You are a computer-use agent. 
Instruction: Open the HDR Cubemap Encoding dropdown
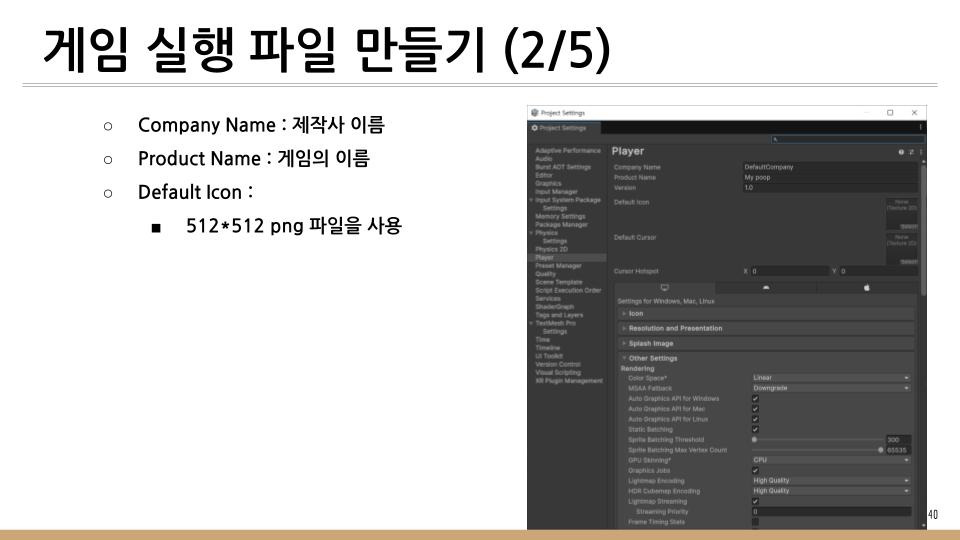pos(831,491)
